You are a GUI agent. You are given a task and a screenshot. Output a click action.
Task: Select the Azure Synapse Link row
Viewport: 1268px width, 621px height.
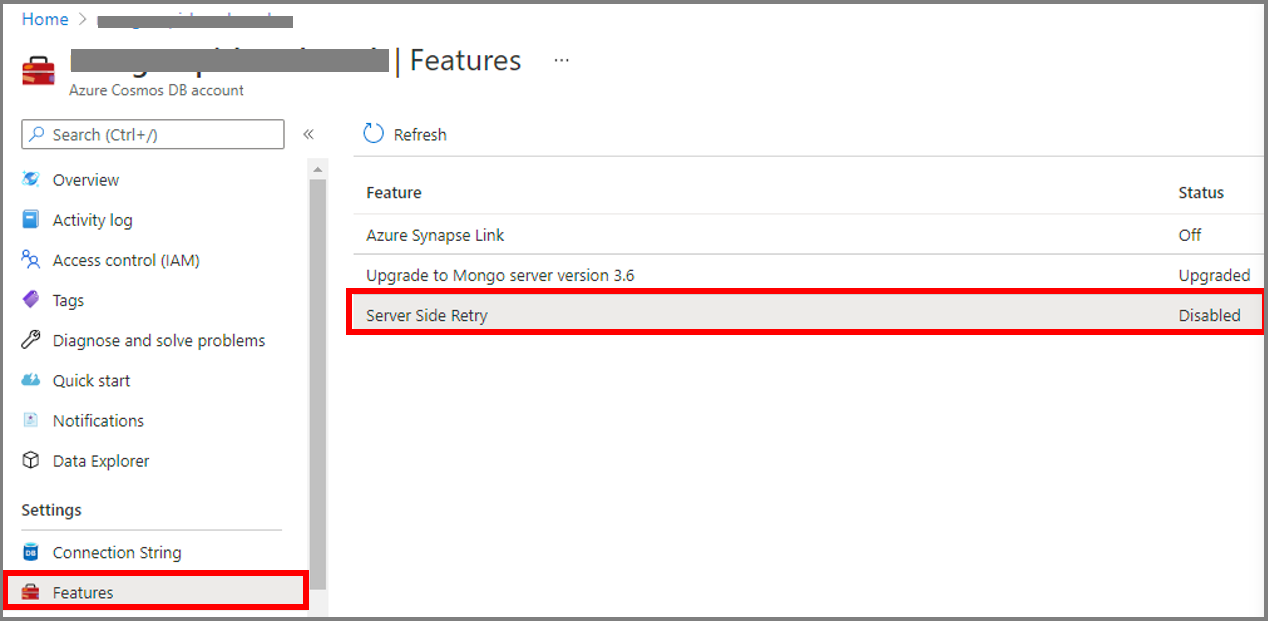[807, 235]
